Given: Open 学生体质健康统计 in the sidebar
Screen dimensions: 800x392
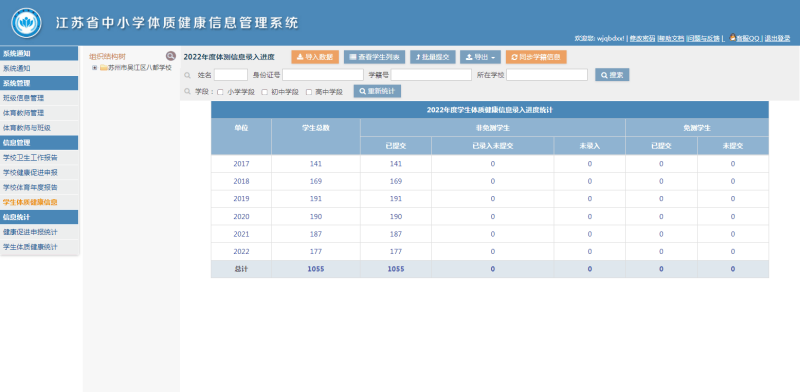Looking at the screenshot, I should tap(39, 247).
